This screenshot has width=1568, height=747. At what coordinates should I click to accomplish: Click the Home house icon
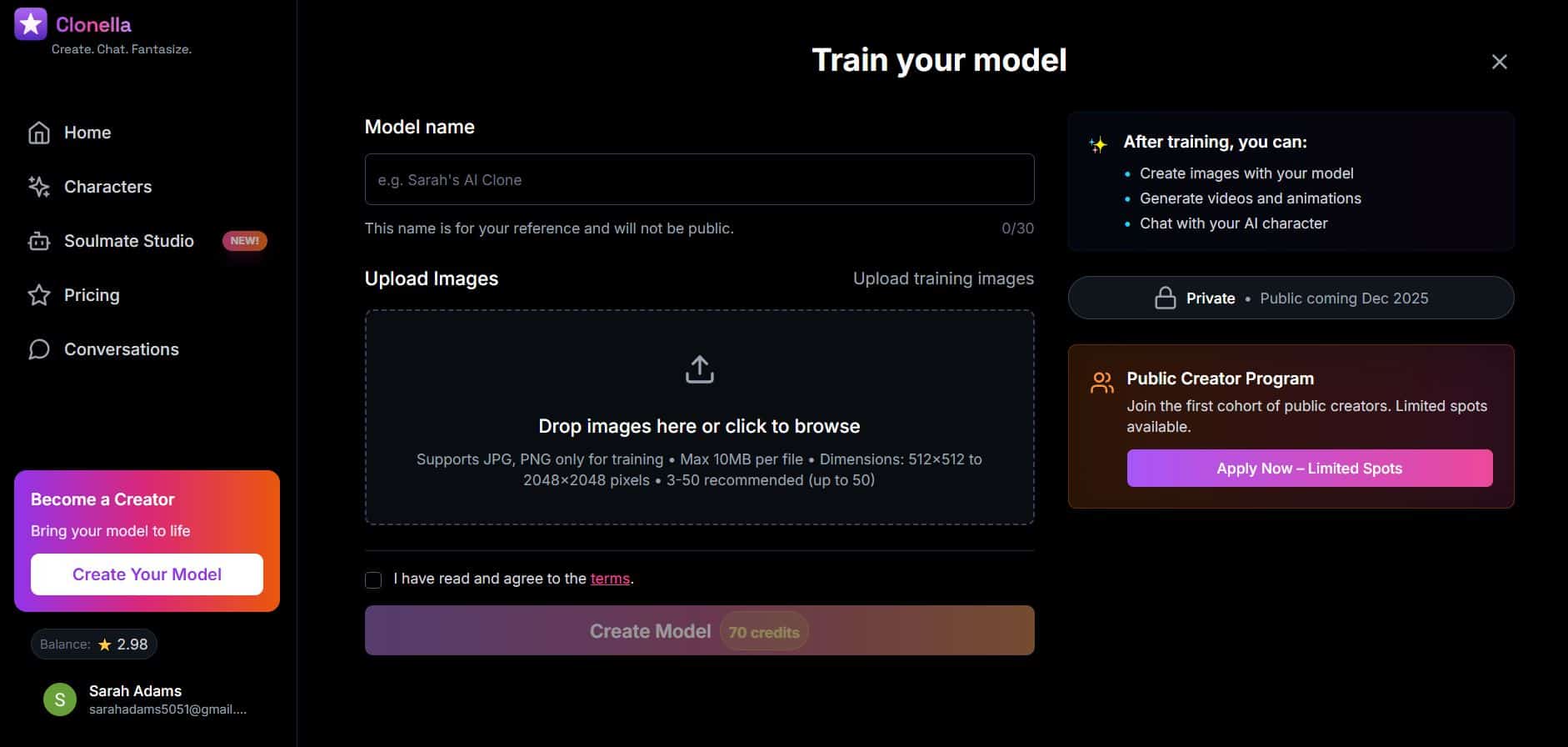(x=39, y=133)
